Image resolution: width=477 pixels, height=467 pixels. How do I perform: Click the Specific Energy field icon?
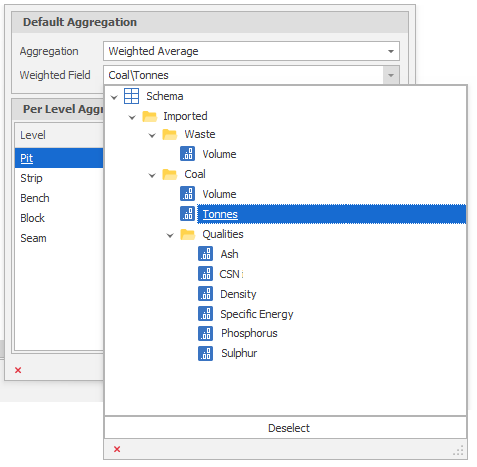coord(205,314)
